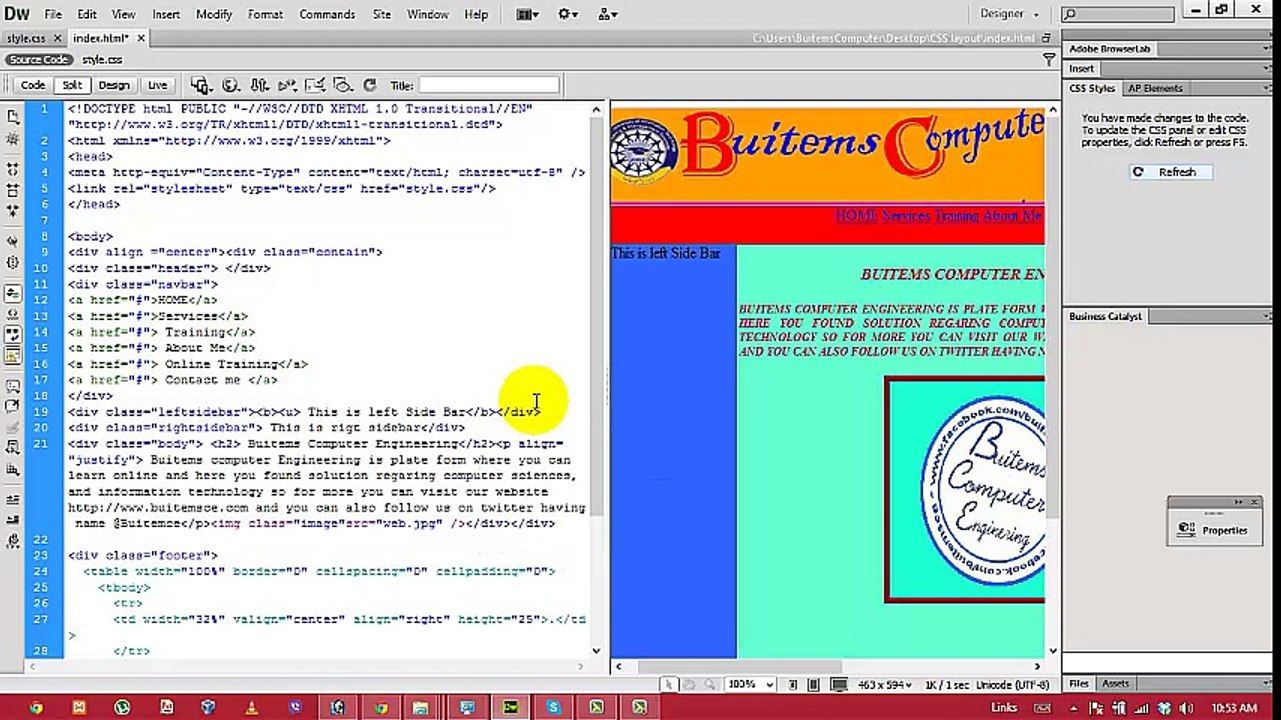Viewport: 1281px width, 720px height.
Task: Select the Zoom magnifier tool in status bar
Action: [x=709, y=685]
